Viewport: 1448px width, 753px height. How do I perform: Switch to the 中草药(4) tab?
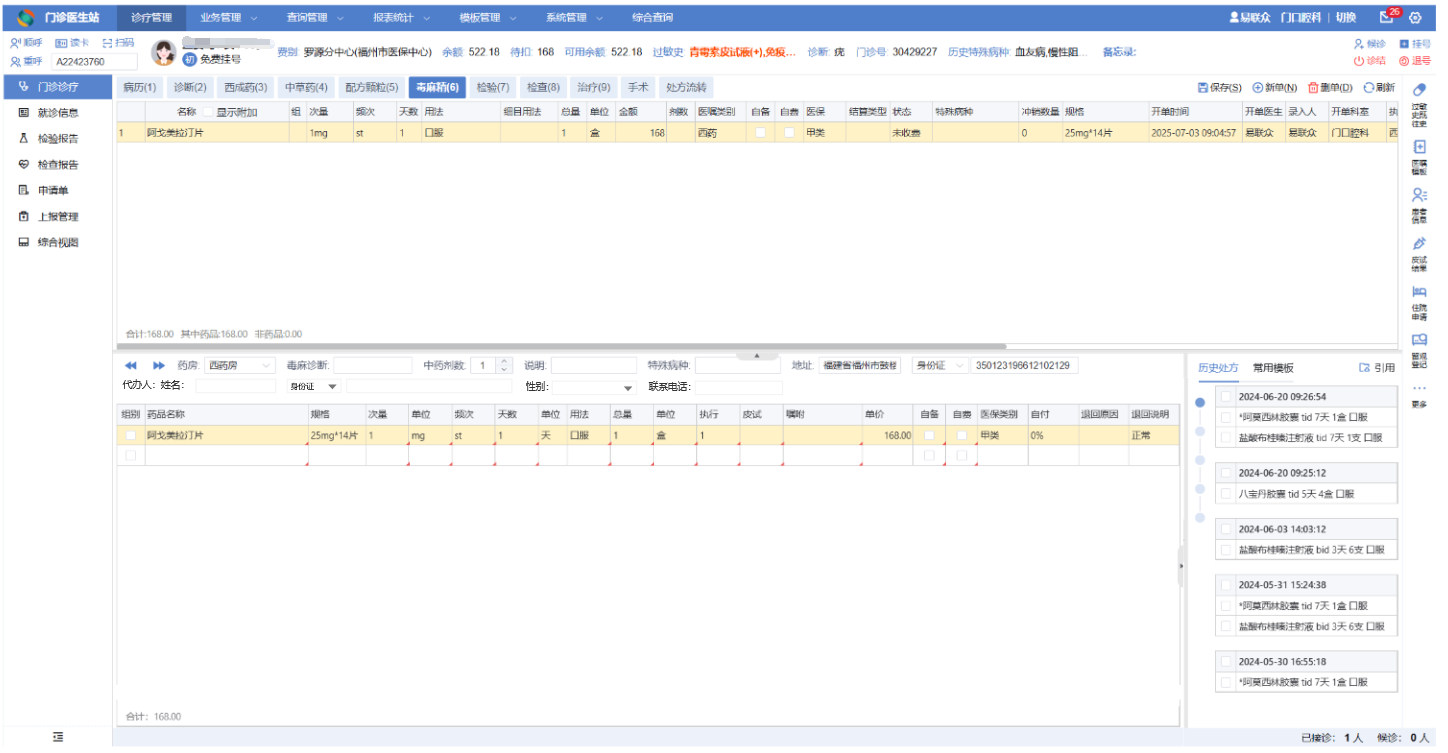(306, 88)
